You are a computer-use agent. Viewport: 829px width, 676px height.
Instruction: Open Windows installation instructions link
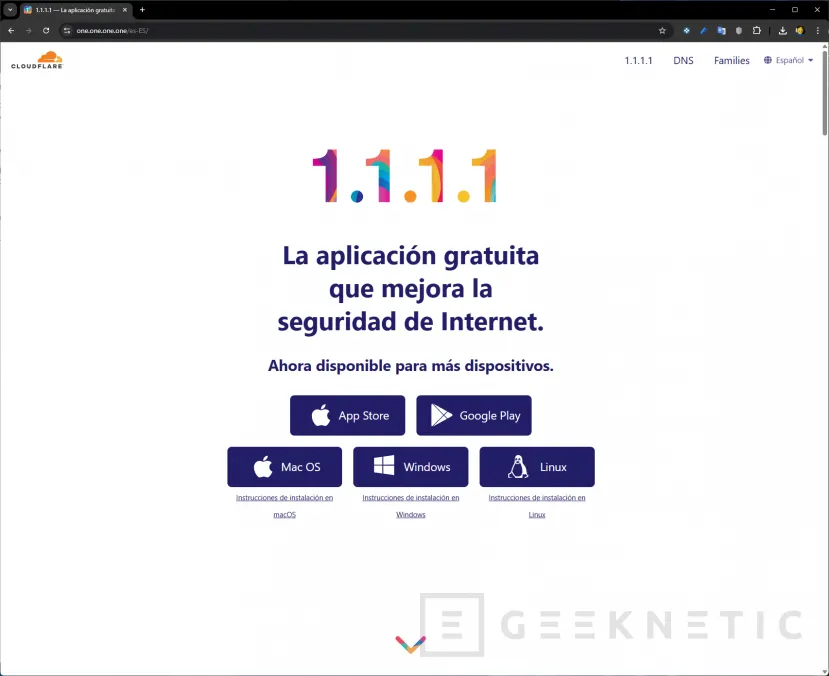[x=411, y=506]
